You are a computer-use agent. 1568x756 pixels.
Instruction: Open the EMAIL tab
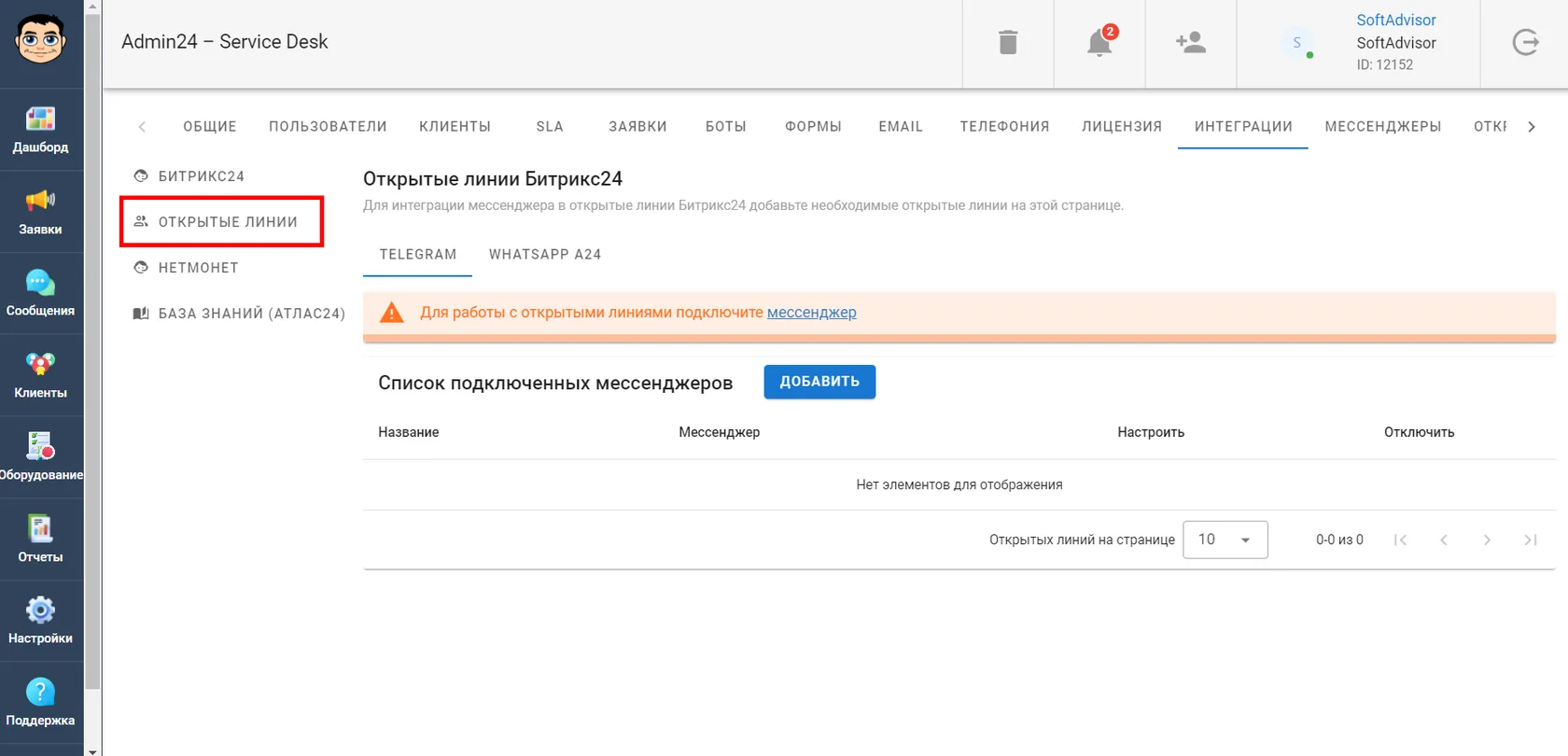[901, 127]
